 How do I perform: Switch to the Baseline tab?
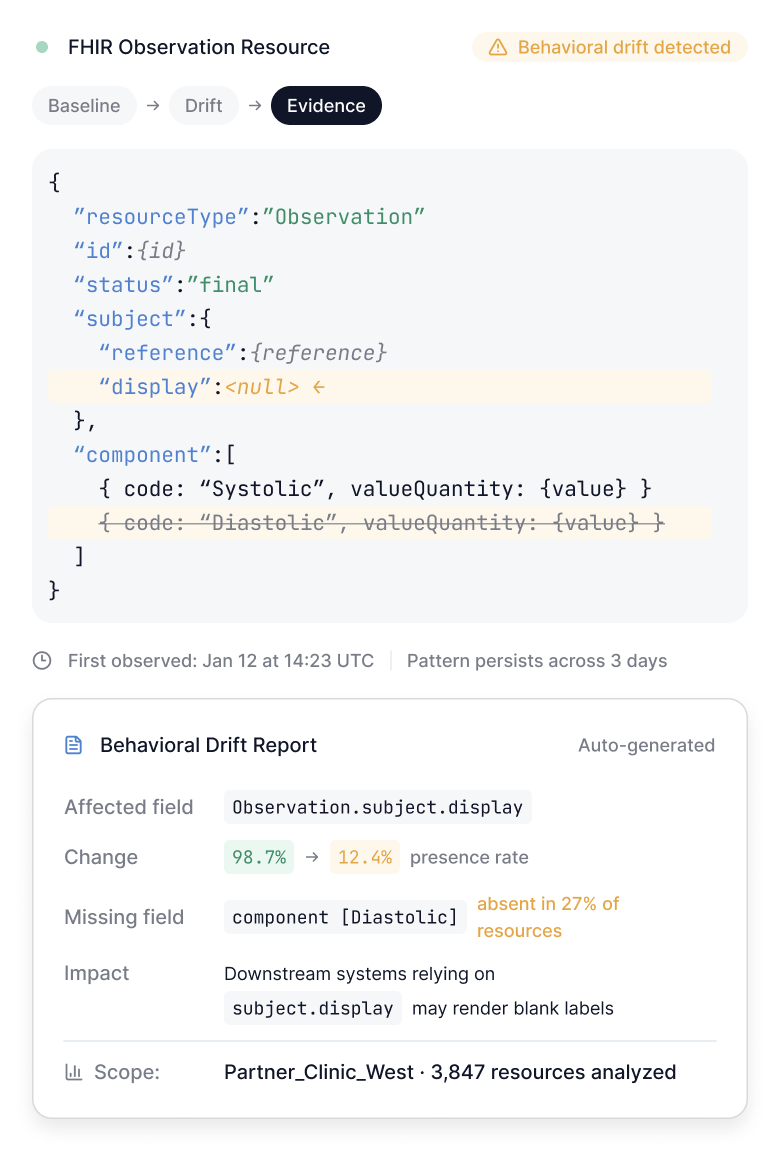coord(84,106)
